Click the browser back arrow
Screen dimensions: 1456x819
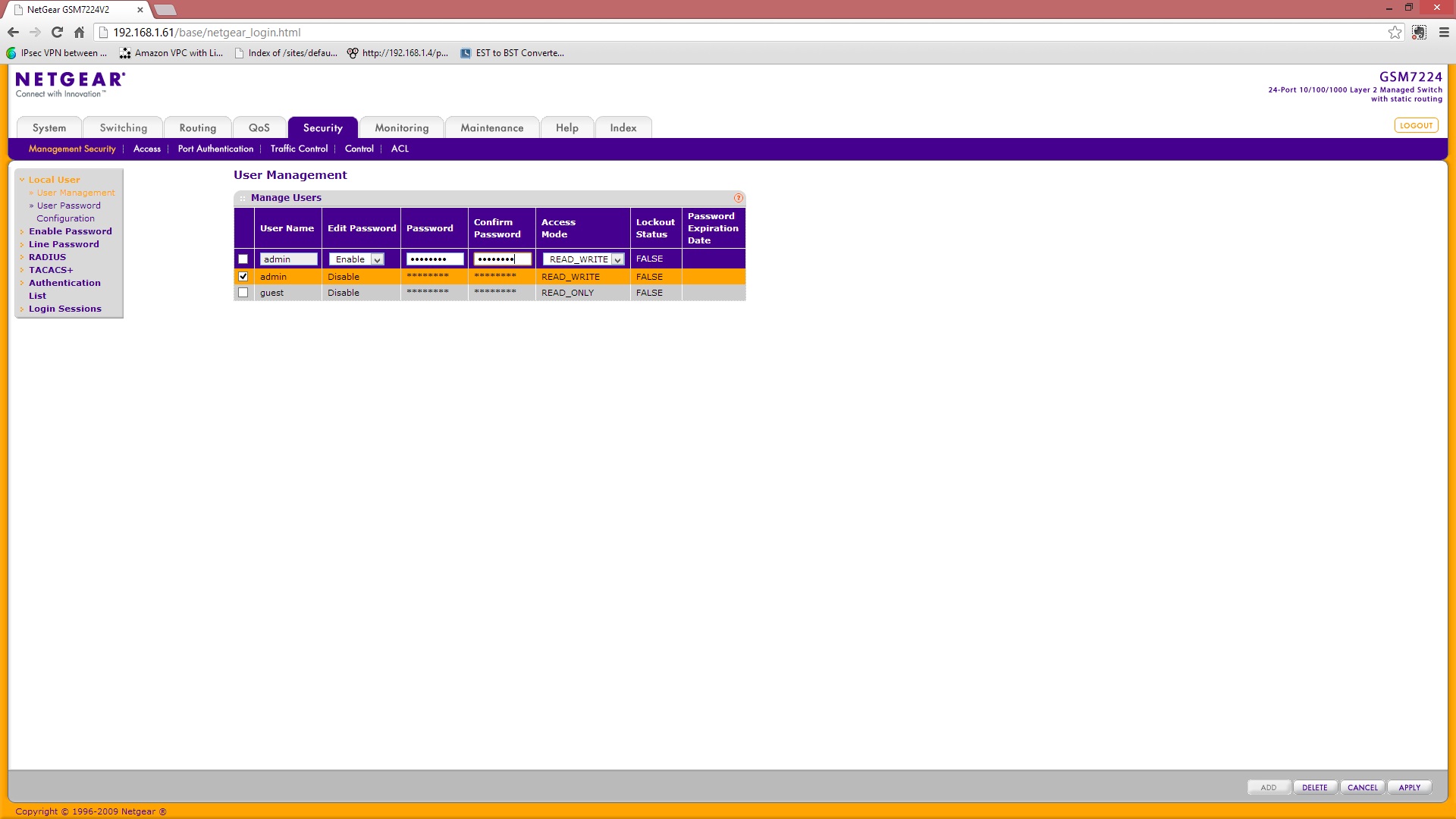pyautogui.click(x=13, y=32)
